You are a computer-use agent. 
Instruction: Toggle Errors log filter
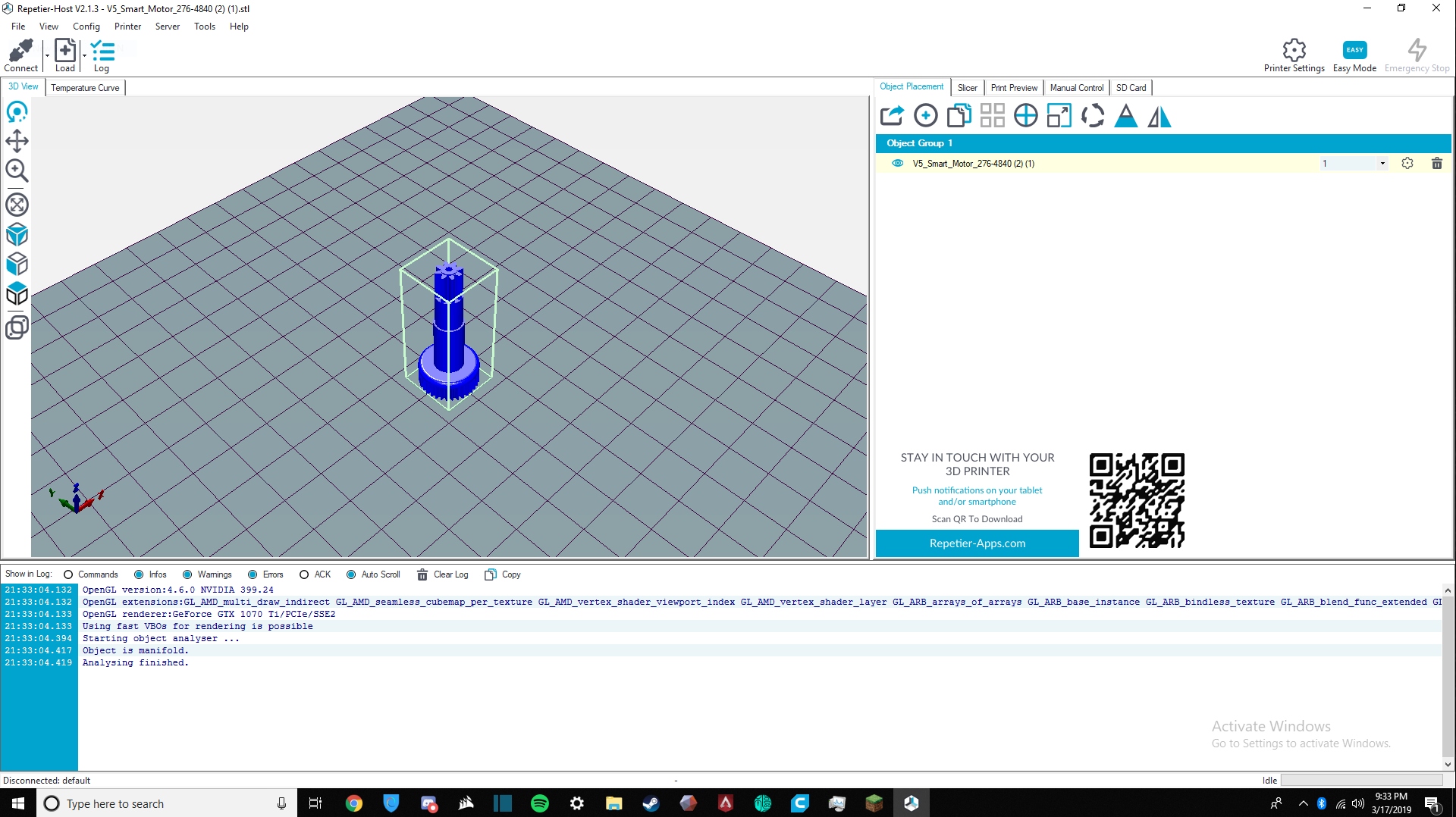click(x=253, y=574)
